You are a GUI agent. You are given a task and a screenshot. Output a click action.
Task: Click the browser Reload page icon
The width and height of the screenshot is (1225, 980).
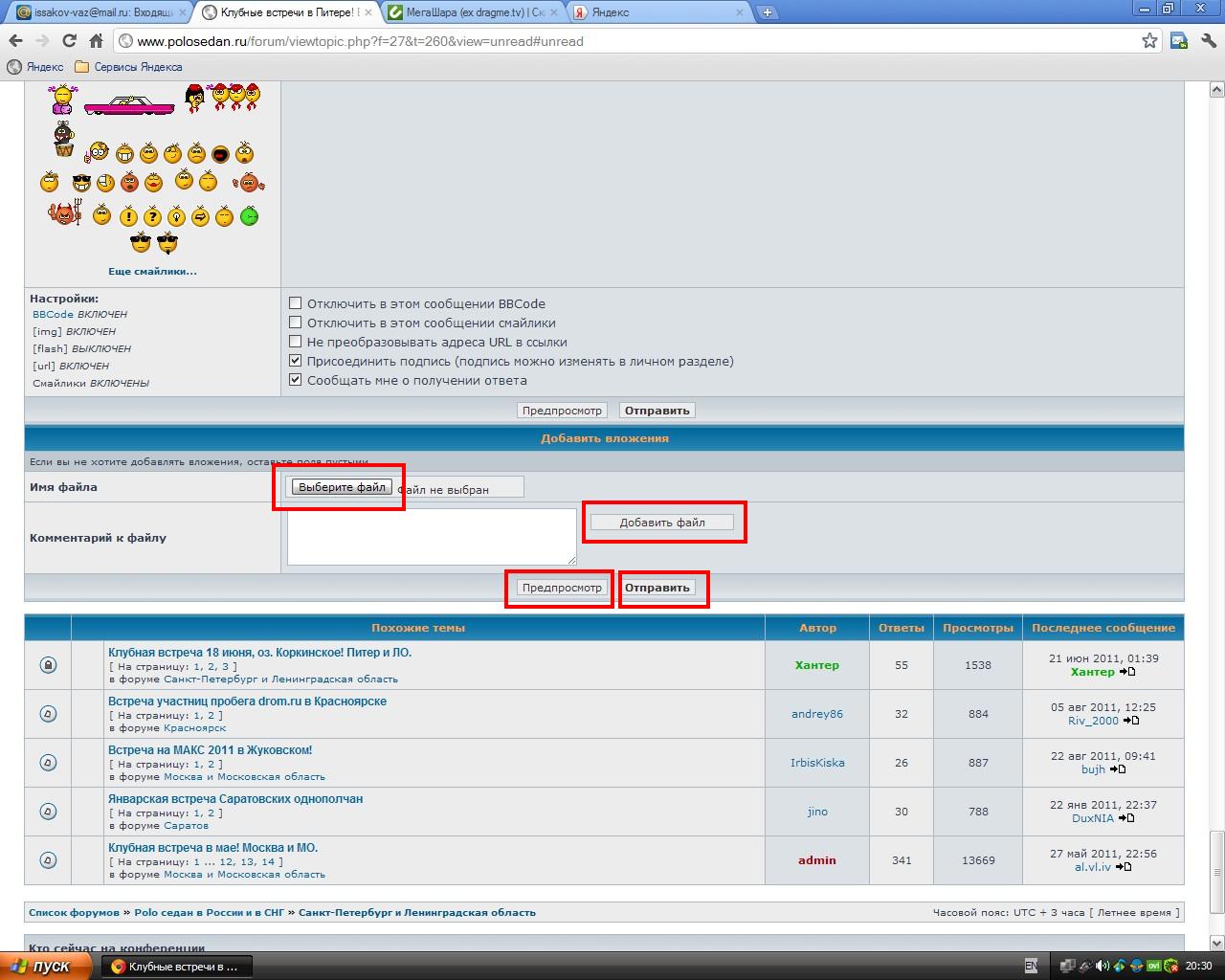click(69, 41)
